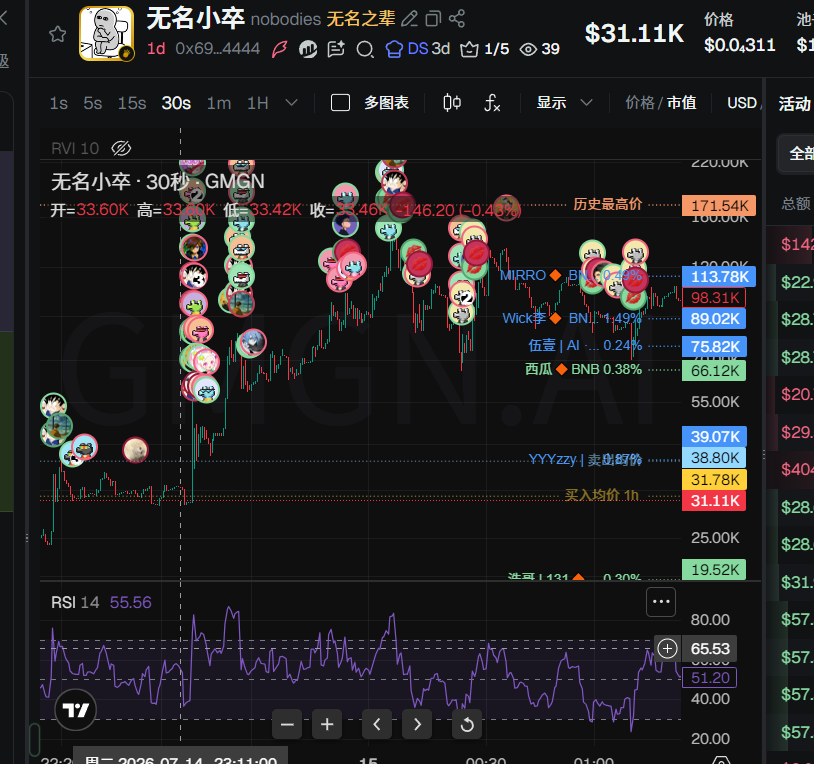Expand the 显示 dropdown
Image resolution: width=814 pixels, height=764 pixels.
click(x=564, y=103)
